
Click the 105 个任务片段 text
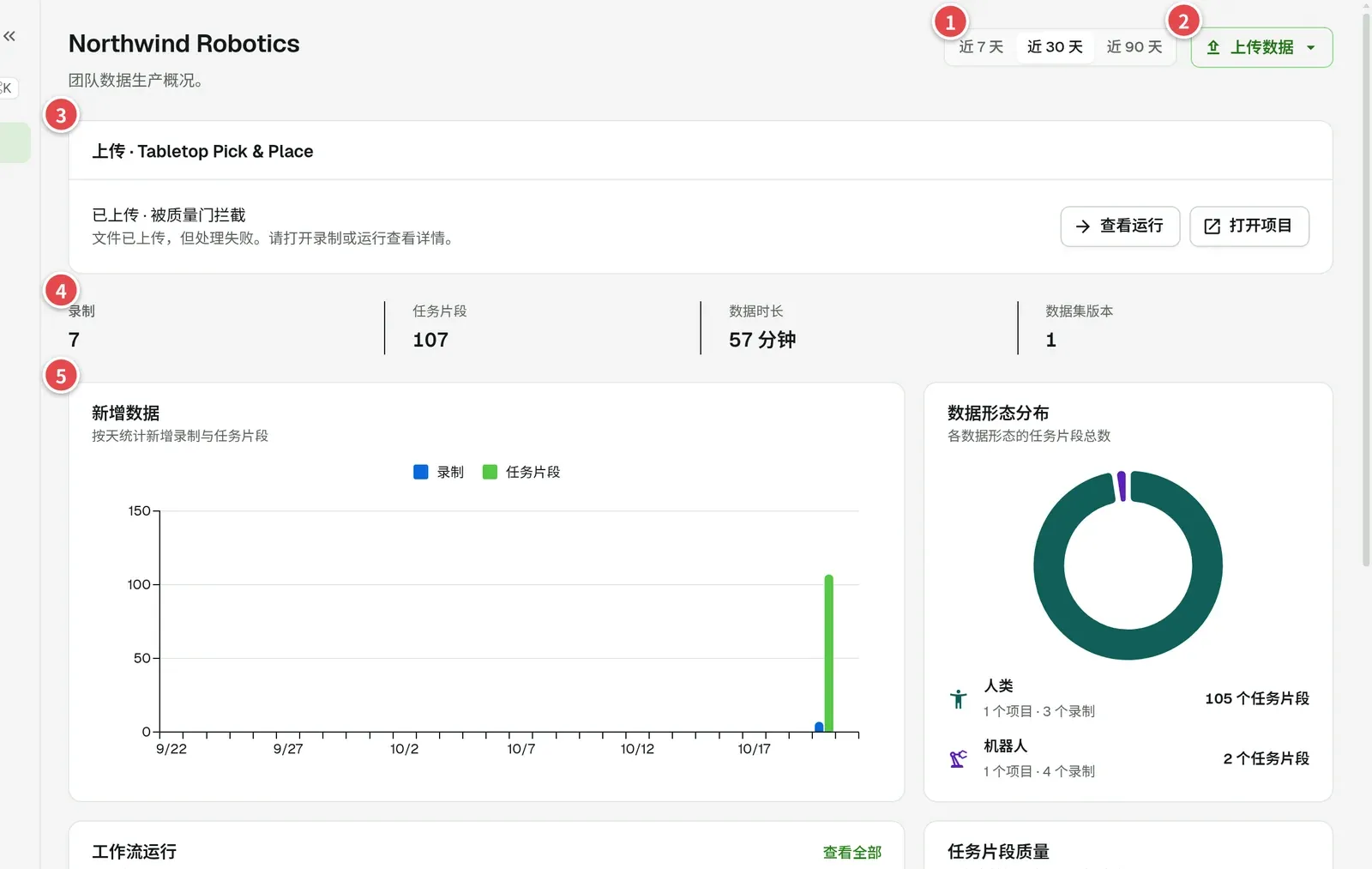pyautogui.click(x=1257, y=699)
